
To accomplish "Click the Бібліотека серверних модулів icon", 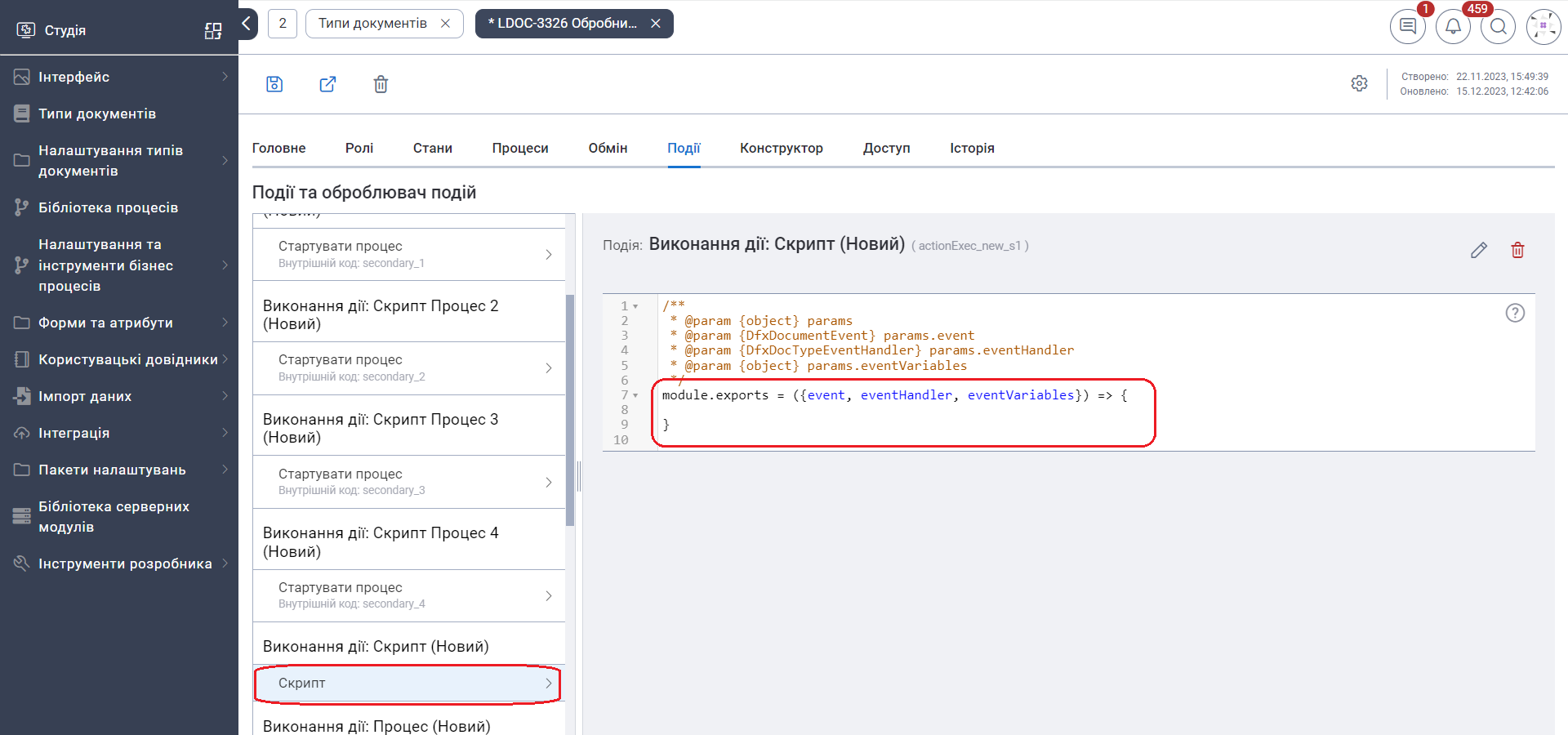I will pyautogui.click(x=22, y=516).
